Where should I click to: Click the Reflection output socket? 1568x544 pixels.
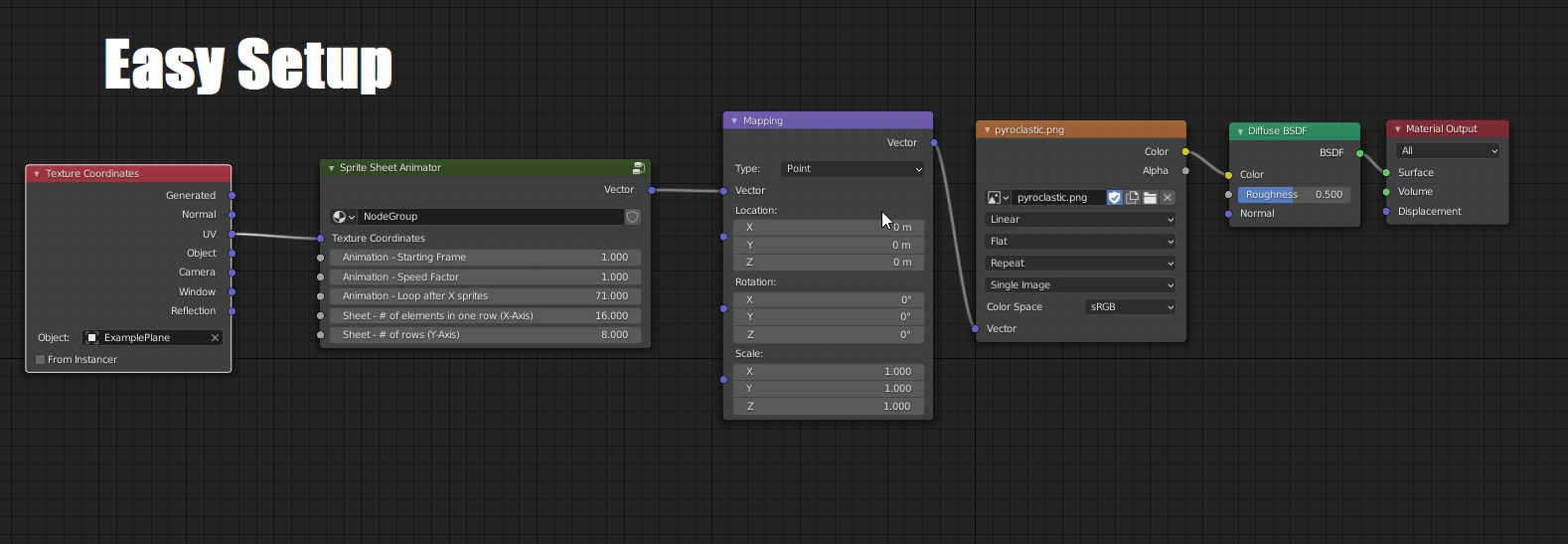(232, 311)
